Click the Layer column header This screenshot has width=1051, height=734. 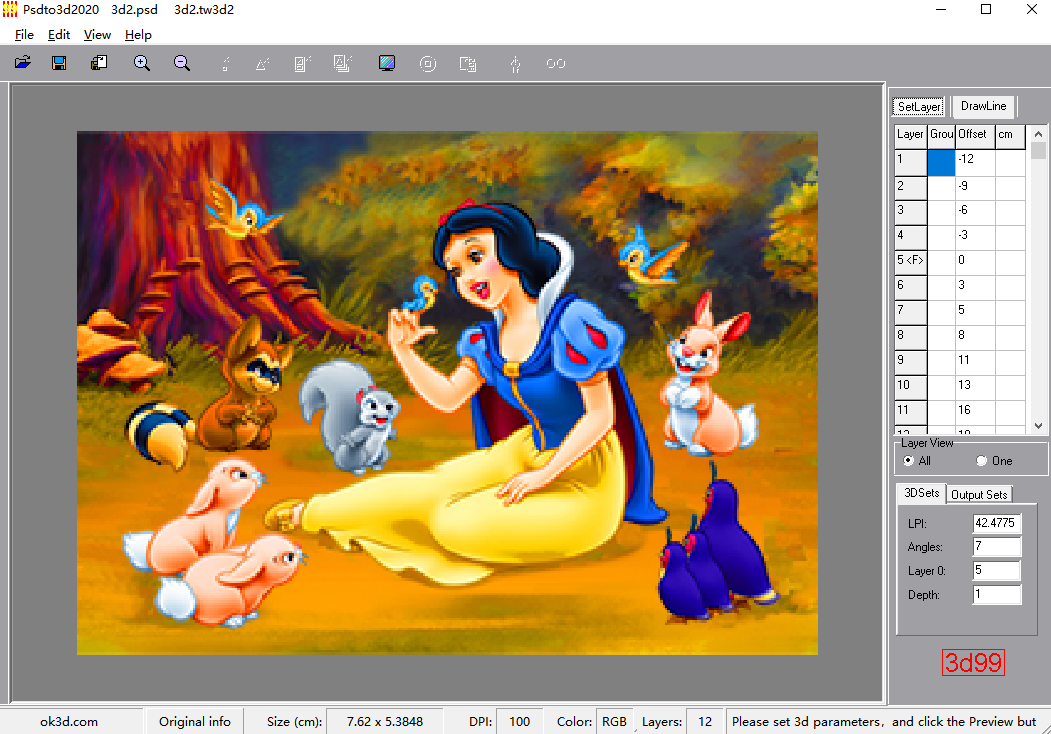pos(910,135)
